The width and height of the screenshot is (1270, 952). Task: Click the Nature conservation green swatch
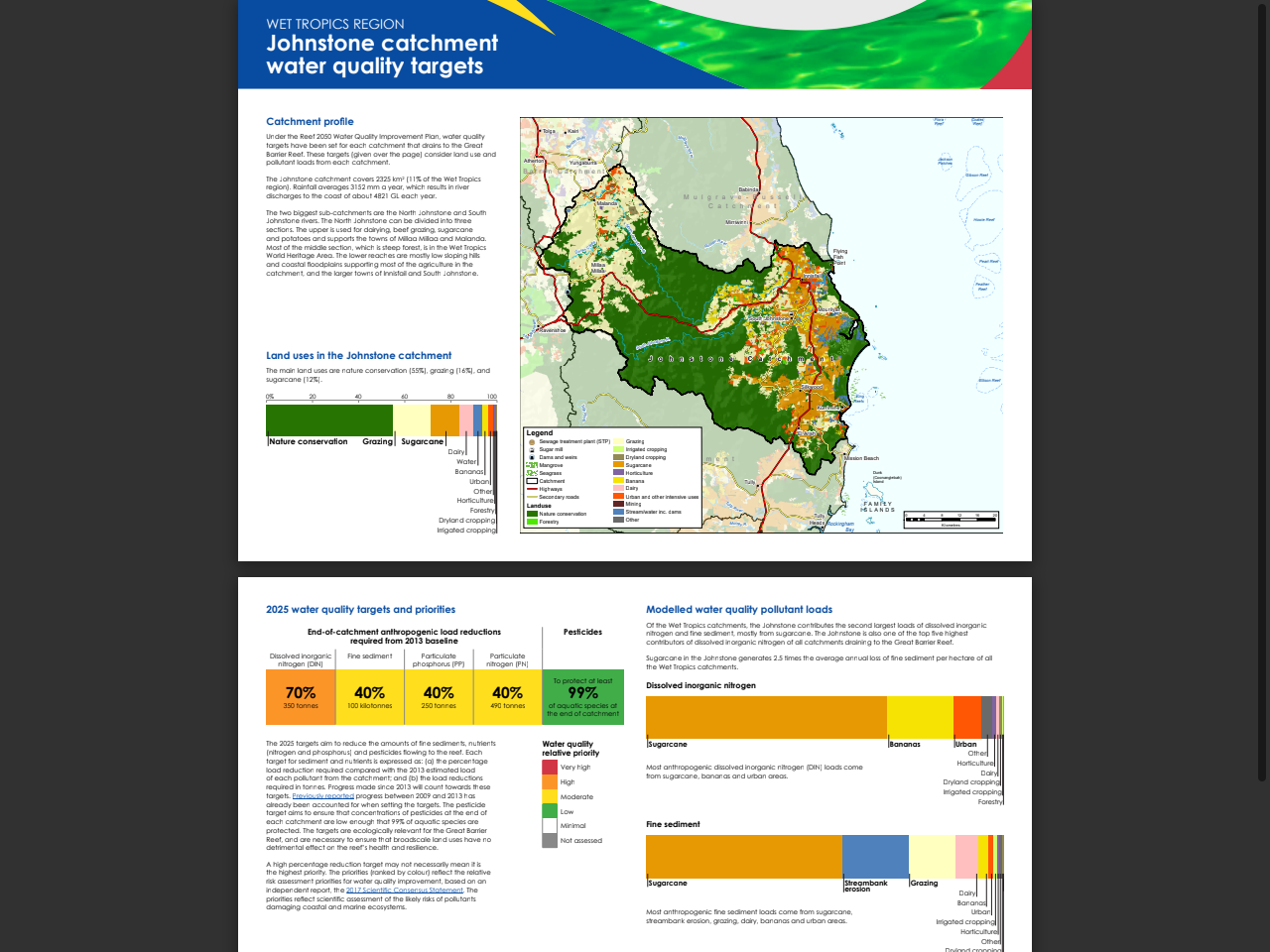pyautogui.click(x=532, y=514)
